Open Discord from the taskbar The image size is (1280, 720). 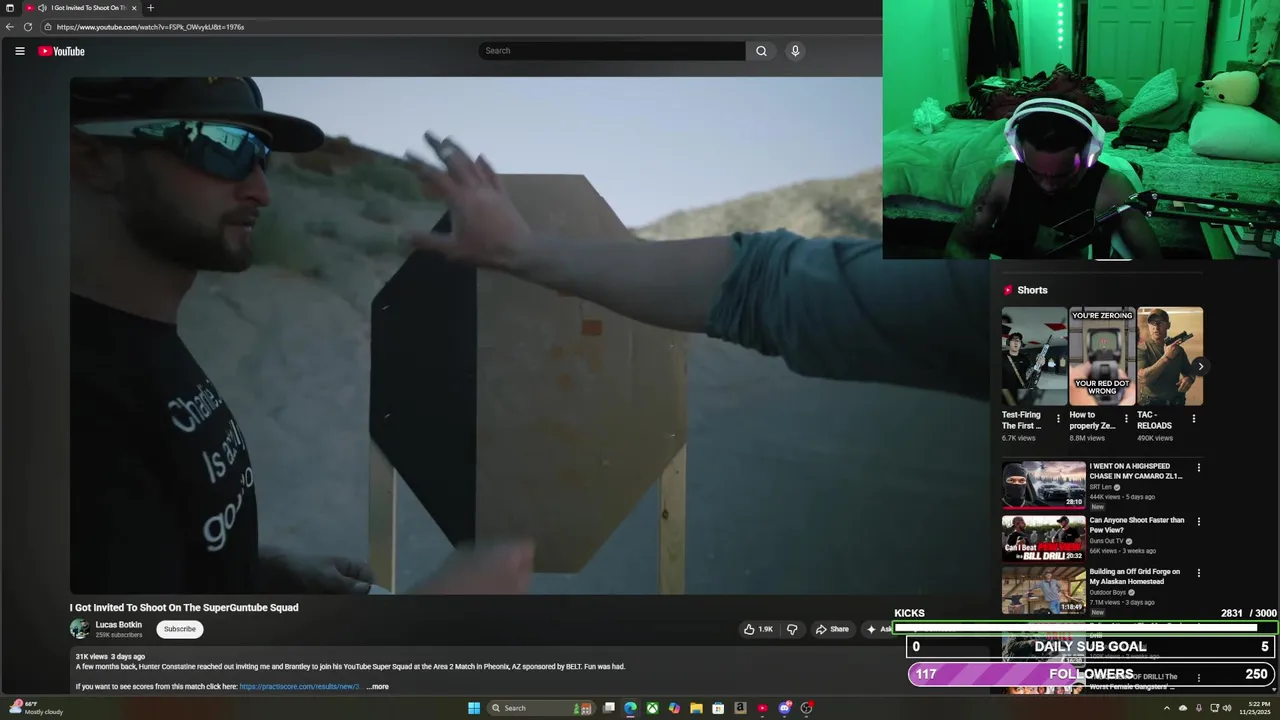click(784, 708)
